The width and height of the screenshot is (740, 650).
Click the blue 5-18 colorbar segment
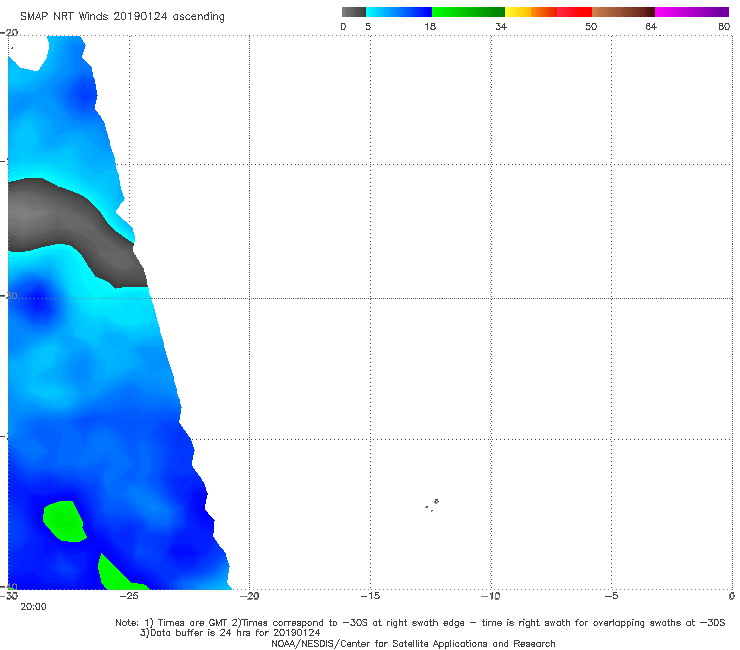399,12
